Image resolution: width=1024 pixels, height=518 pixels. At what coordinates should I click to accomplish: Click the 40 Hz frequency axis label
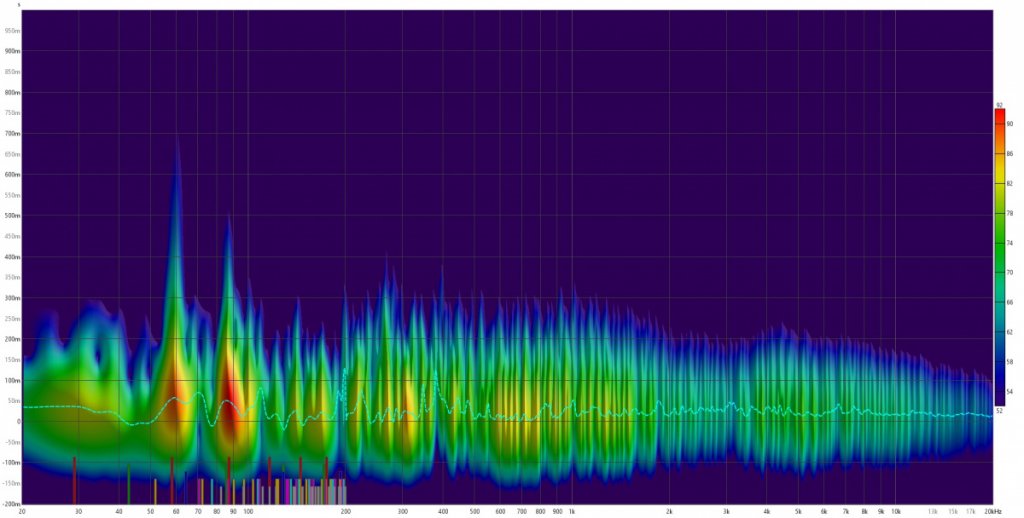[118, 511]
